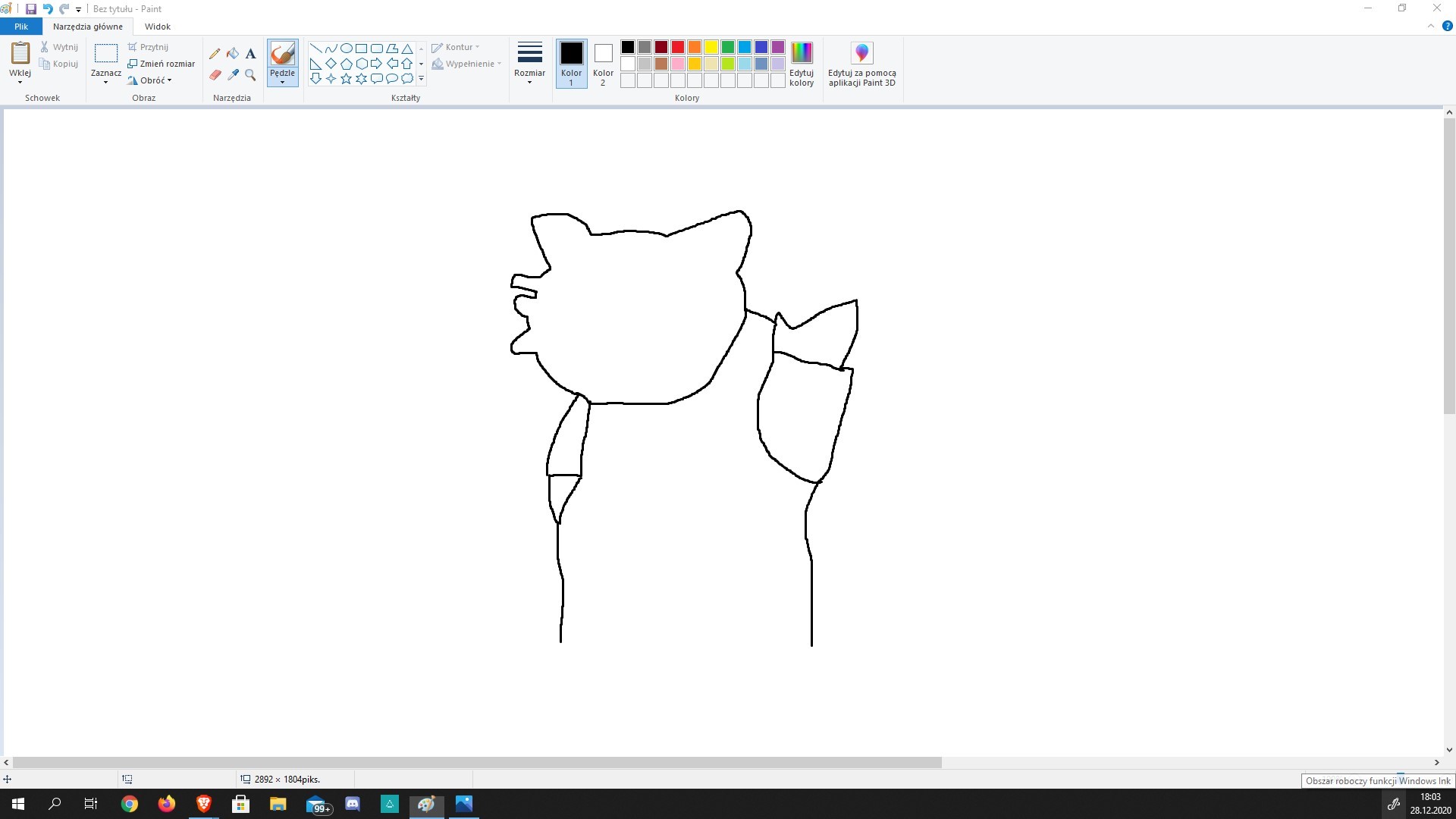Click the Zaznacz rectangular selection button

tap(105, 53)
